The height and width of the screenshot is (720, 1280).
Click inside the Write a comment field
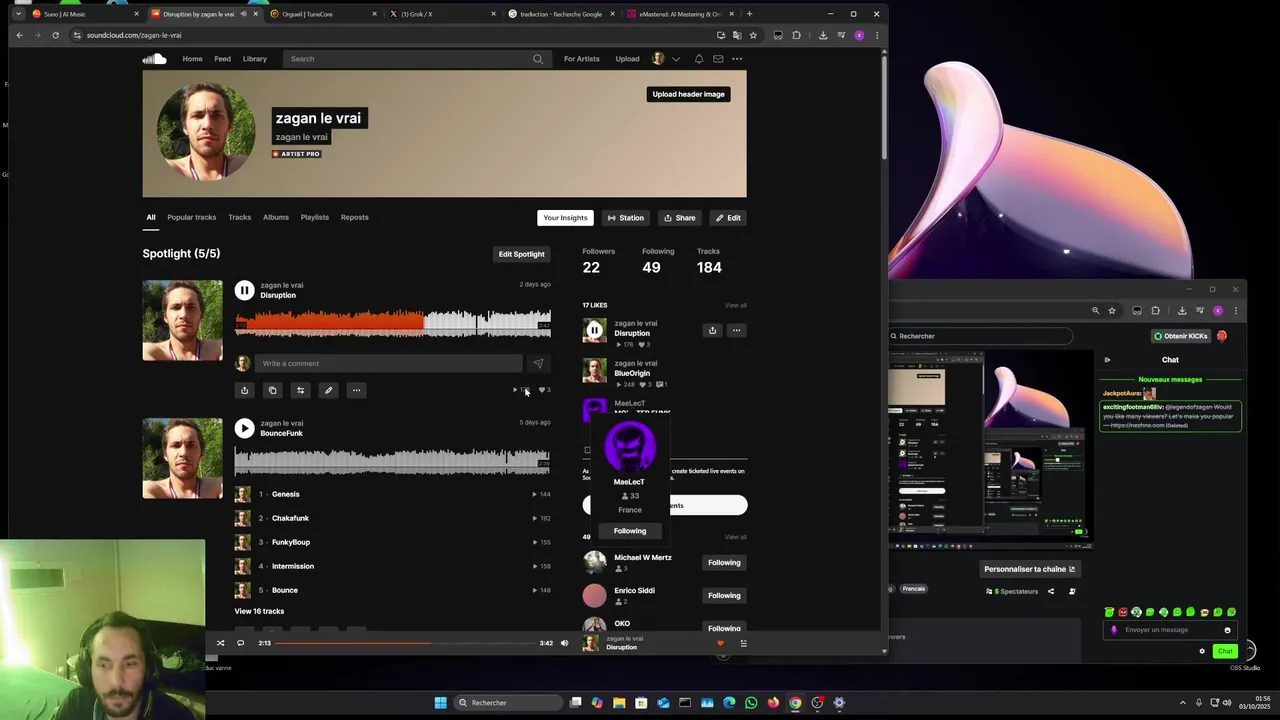pos(388,363)
